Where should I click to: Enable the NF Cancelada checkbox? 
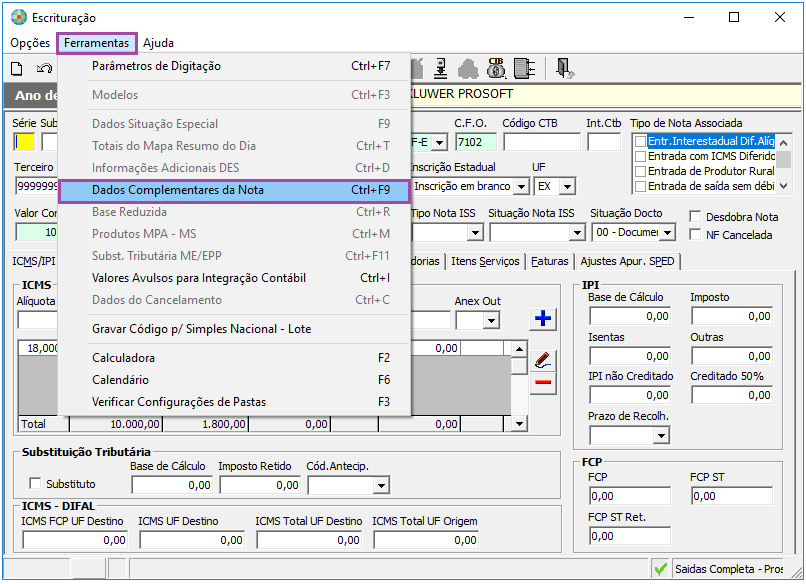(695, 234)
